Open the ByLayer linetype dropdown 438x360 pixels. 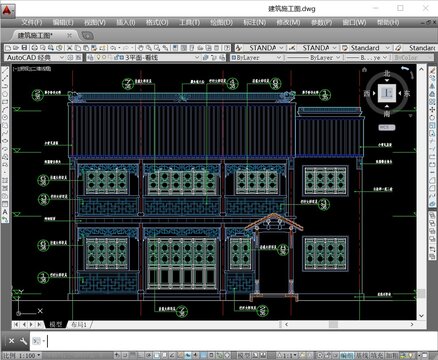314,58
